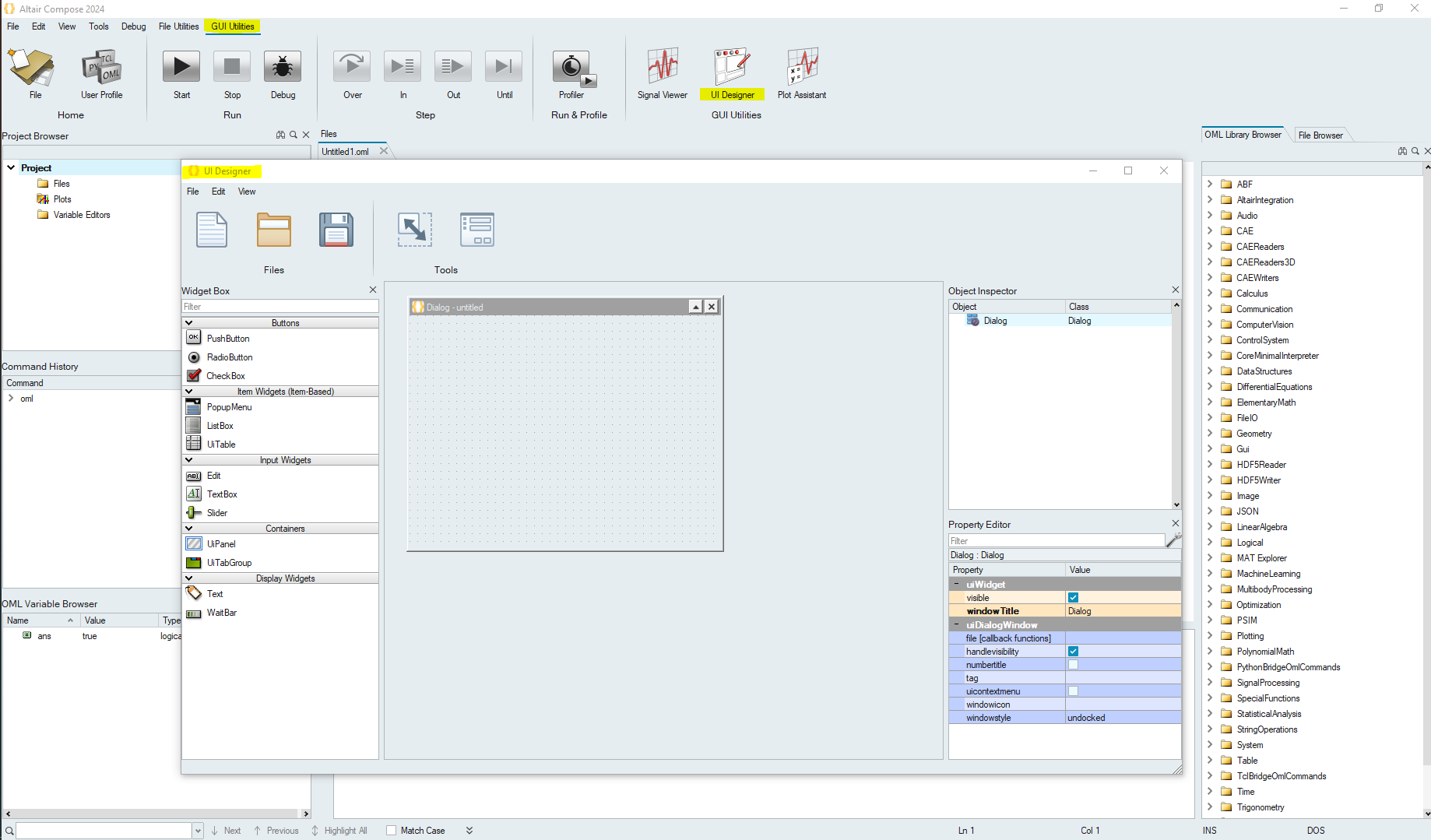The width and height of the screenshot is (1431, 840).
Task: Click the Step Over icon
Action: [x=352, y=67]
